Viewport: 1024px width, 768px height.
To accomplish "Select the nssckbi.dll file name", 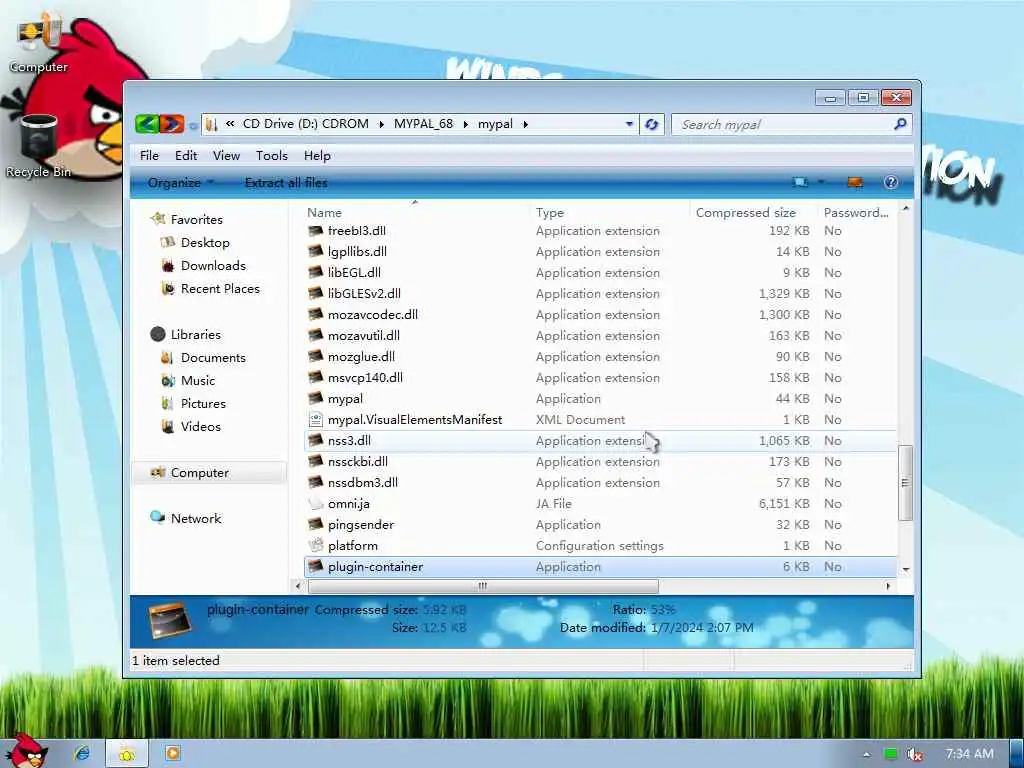I will pyautogui.click(x=358, y=462).
